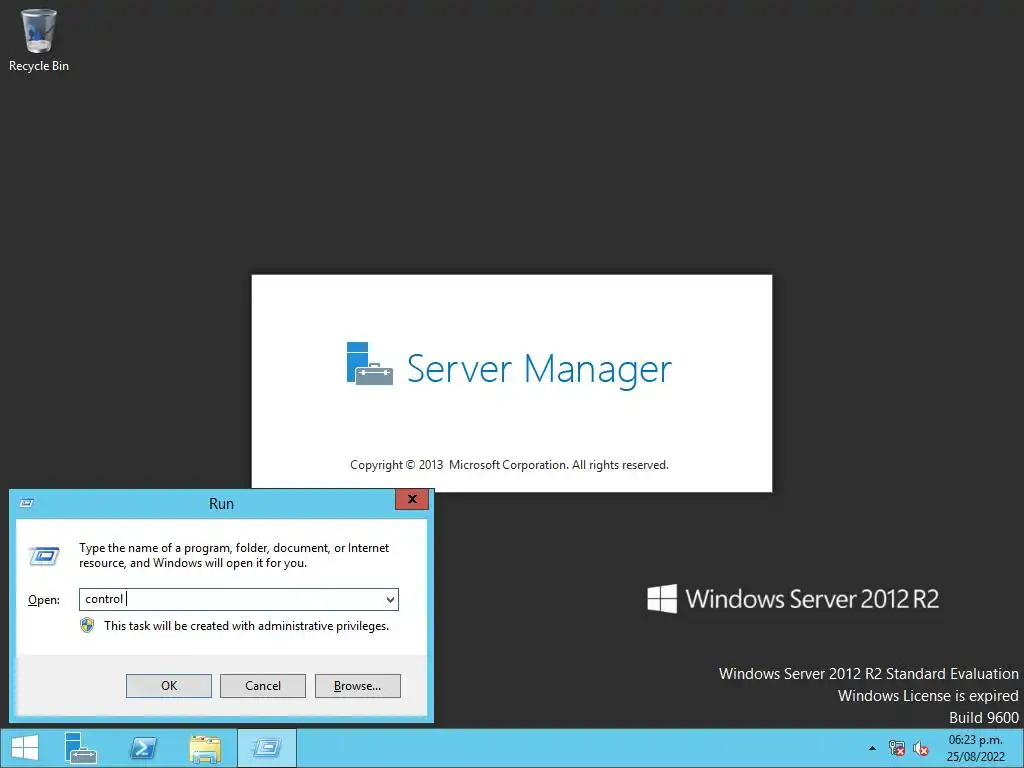This screenshot has width=1024, height=768.
Task: Click the muted speaker tray icon
Action: tap(921, 748)
